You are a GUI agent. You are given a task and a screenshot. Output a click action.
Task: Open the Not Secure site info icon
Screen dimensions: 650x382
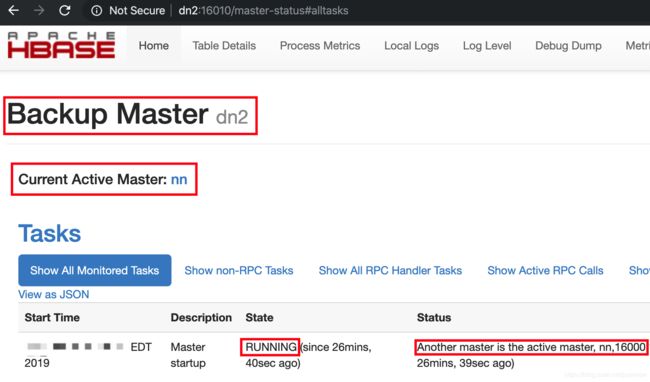(96, 11)
